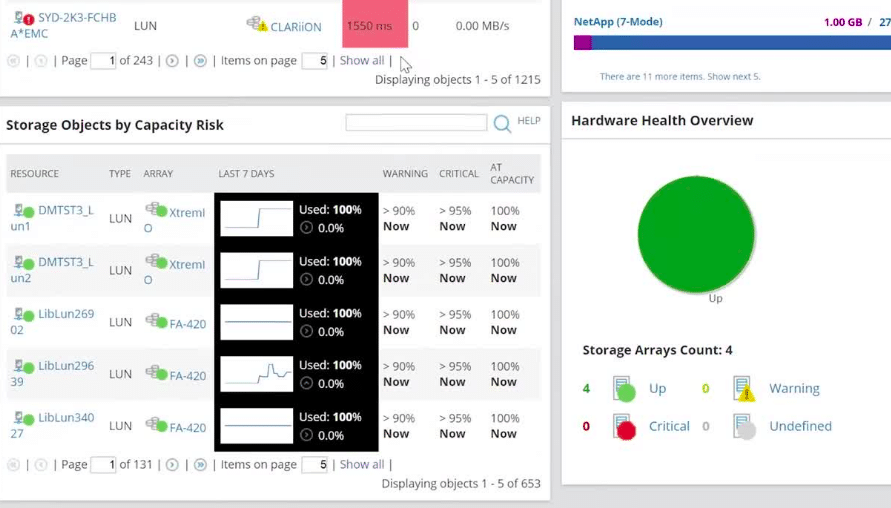891x508 pixels.
Task: Click the highlighted 1550 ms latency cell
Action: pos(375,24)
